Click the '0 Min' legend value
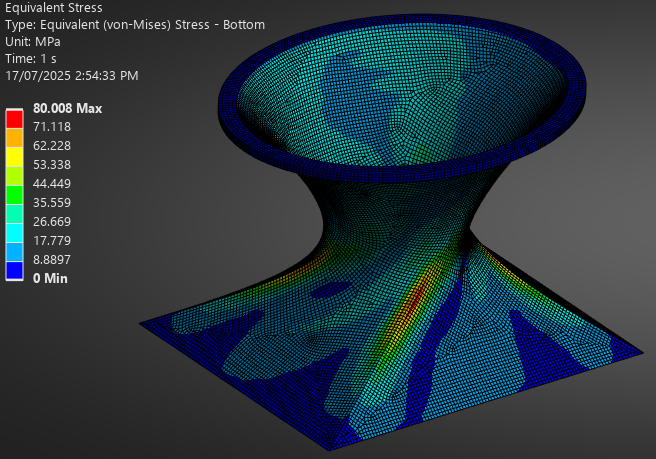 [50, 278]
